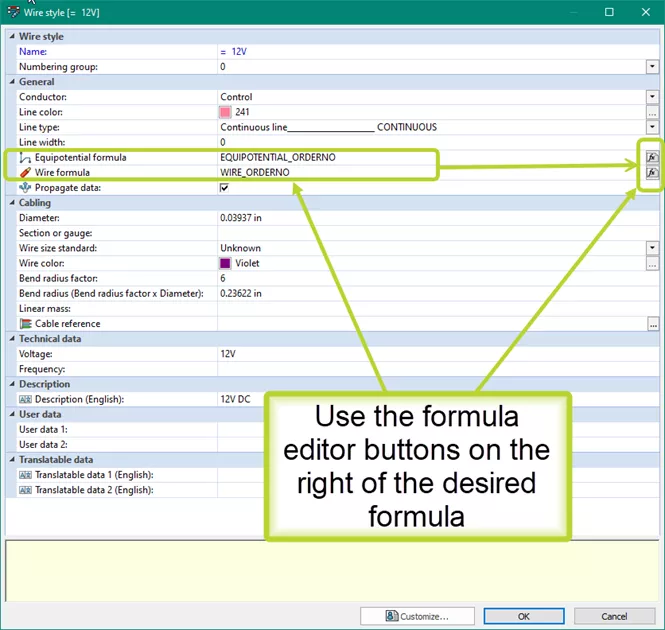Open Line color picker ellipsis button
Screen dimensions: 665x630
point(652,113)
